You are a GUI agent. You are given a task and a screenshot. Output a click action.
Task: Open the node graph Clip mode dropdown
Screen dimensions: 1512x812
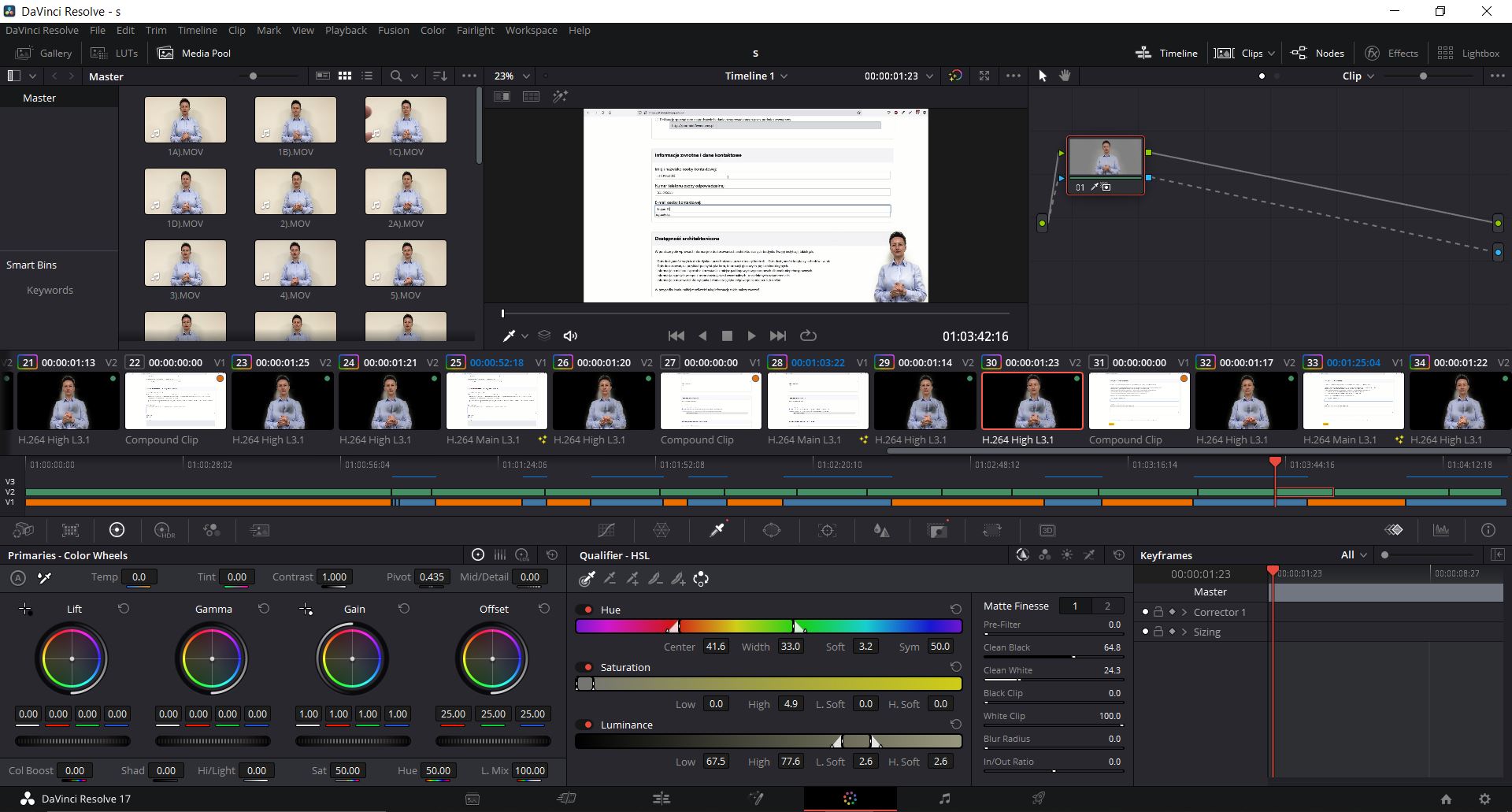click(x=1358, y=76)
